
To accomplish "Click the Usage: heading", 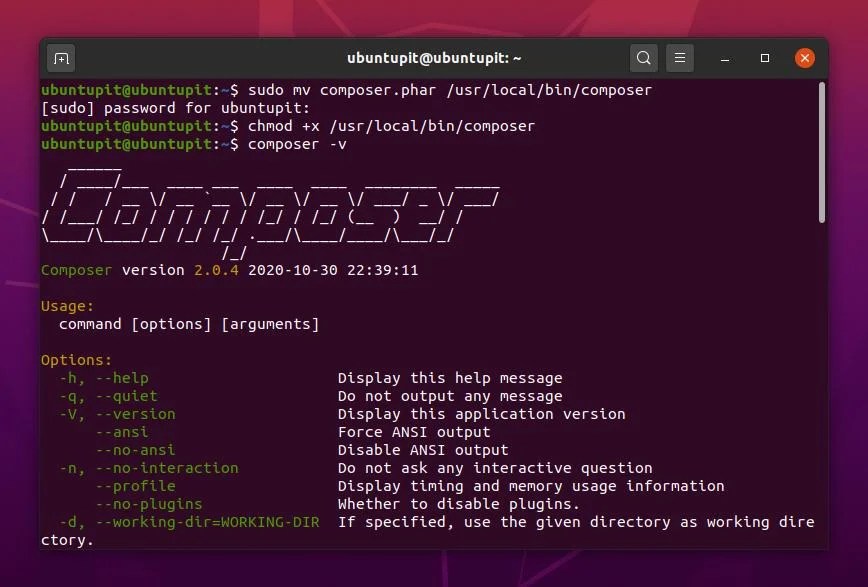I will pos(68,306).
